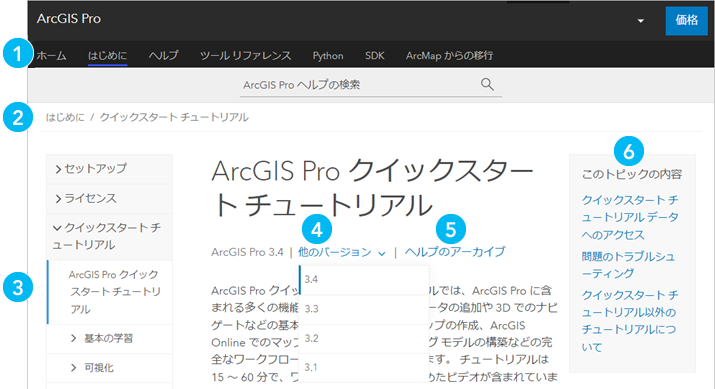Open the ホーム tab
Screen dimensions: 715x389
[x=51, y=56]
